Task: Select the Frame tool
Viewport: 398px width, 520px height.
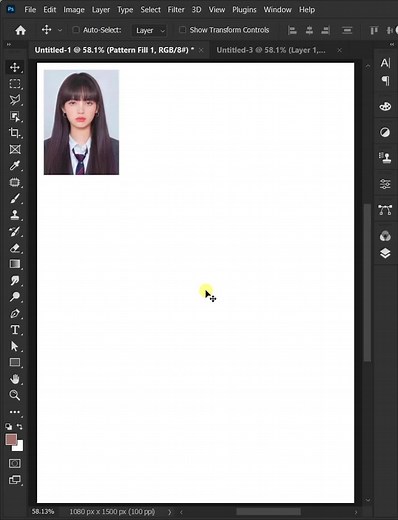Action: pos(15,149)
